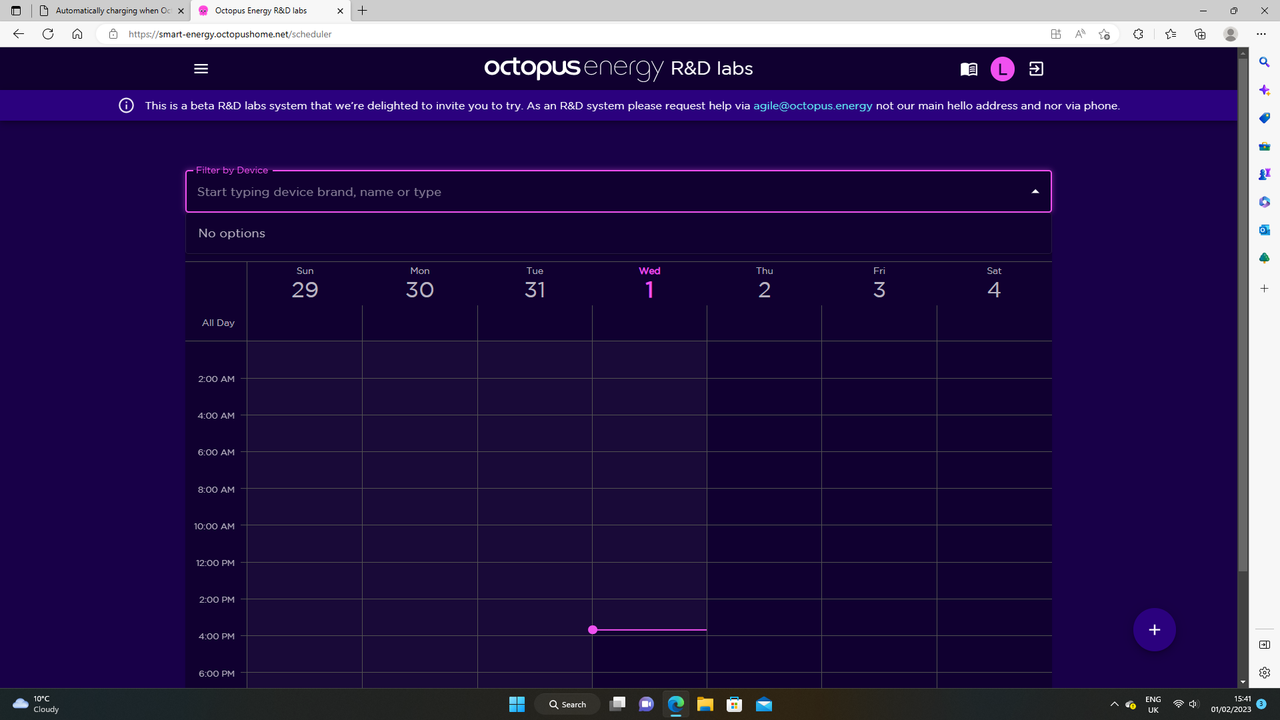Screen dimensions: 1280x720
Task: Go to the browser home page
Action: pos(77,34)
